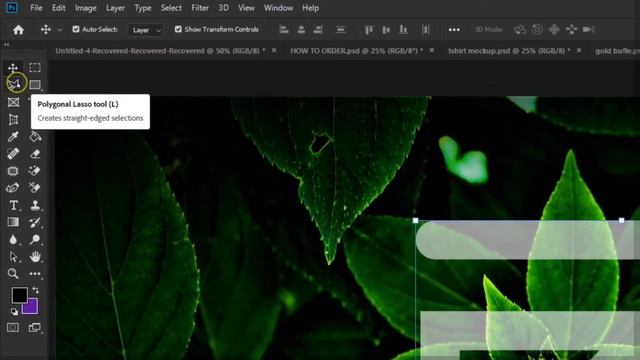The height and width of the screenshot is (360, 640).
Task: Select the Eyedropper tool
Action: [x=13, y=136]
